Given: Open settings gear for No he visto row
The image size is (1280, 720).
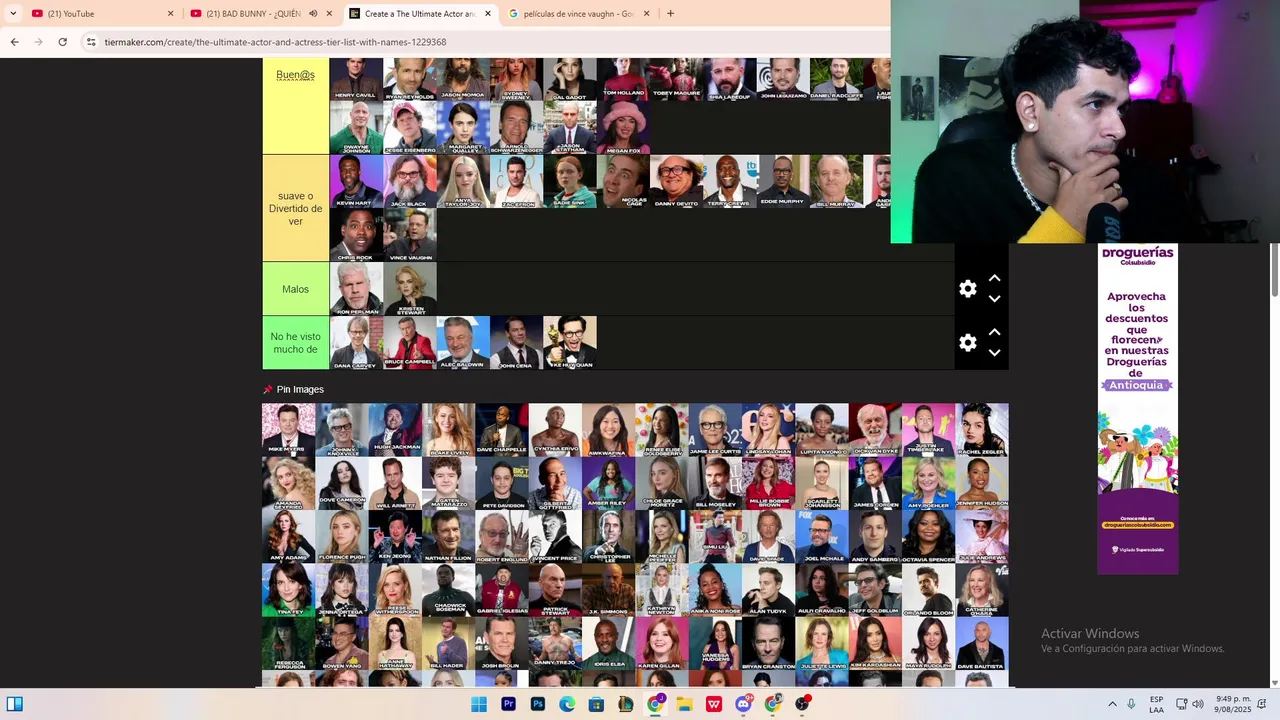Looking at the screenshot, I should pos(967,343).
